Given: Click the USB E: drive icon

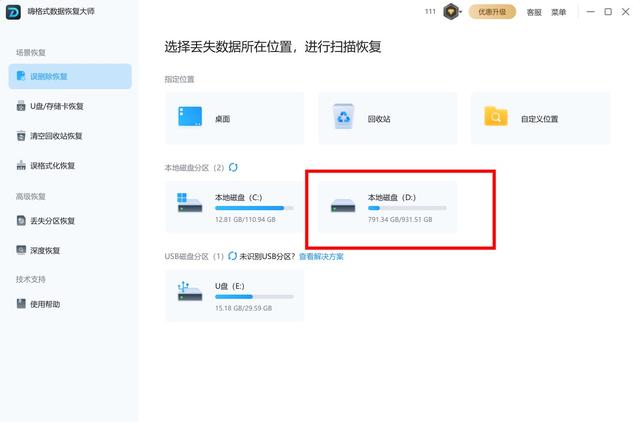Looking at the screenshot, I should tap(190, 291).
